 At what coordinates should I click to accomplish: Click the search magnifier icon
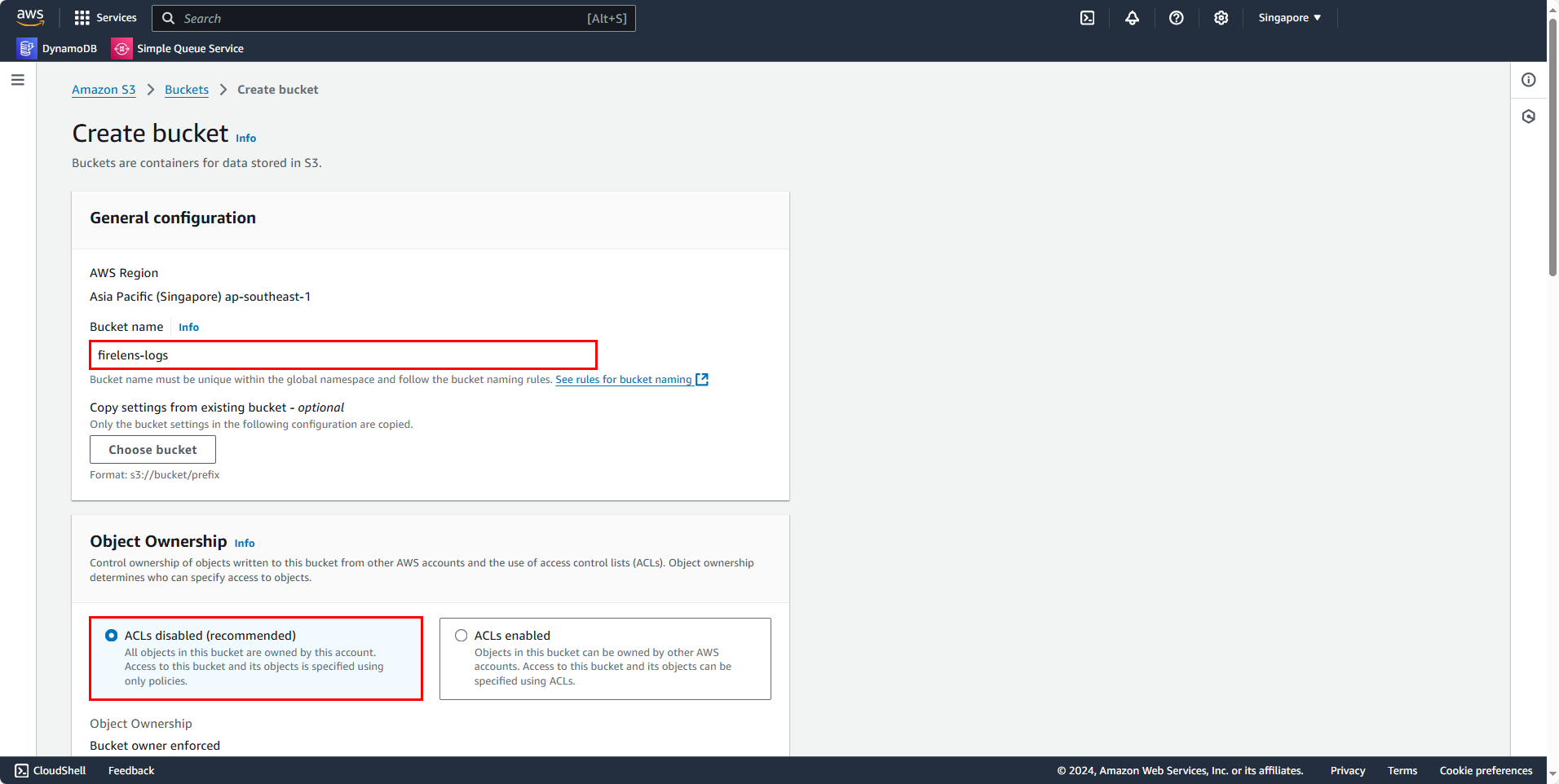[x=169, y=18]
